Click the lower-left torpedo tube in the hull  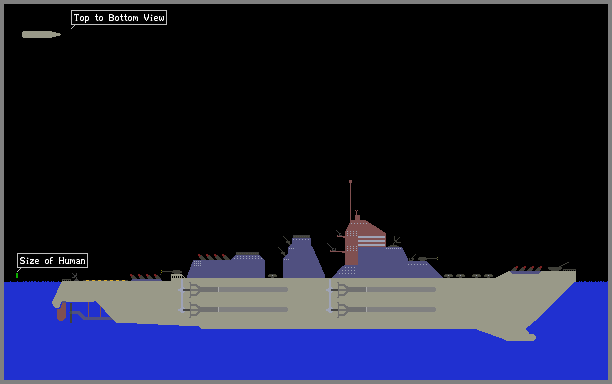234,309
